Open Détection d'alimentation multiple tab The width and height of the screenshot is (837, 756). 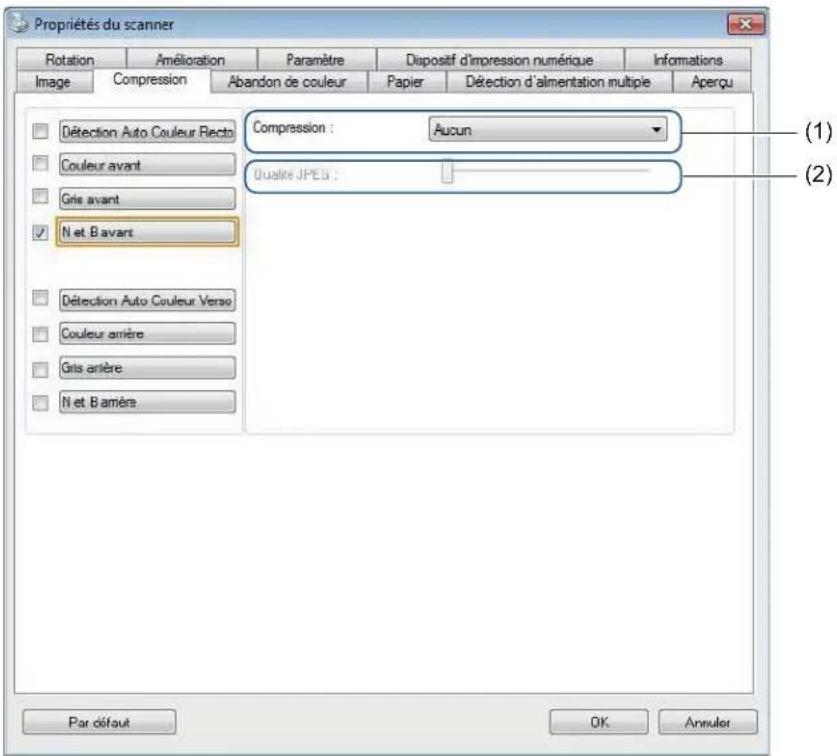click(x=558, y=82)
